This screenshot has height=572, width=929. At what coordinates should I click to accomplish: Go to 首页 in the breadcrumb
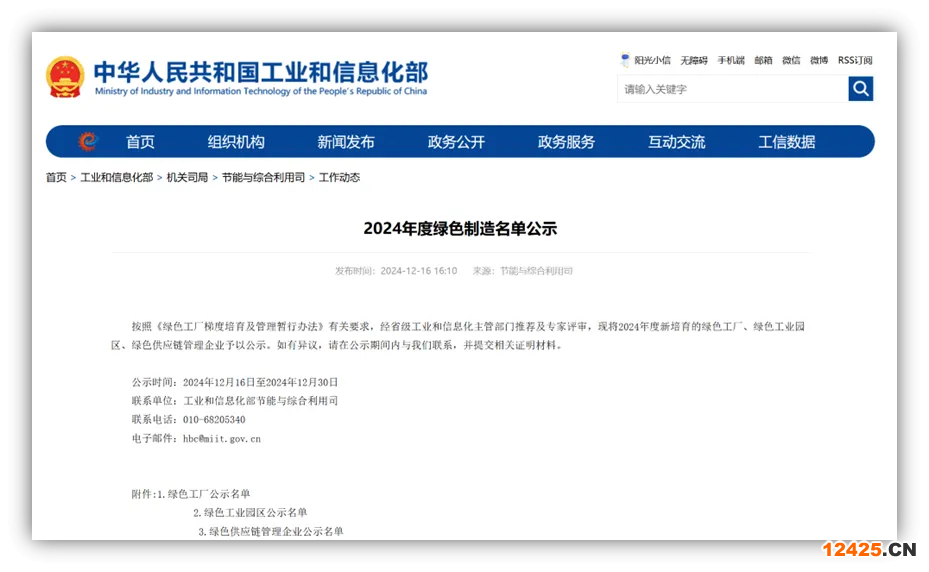point(56,177)
